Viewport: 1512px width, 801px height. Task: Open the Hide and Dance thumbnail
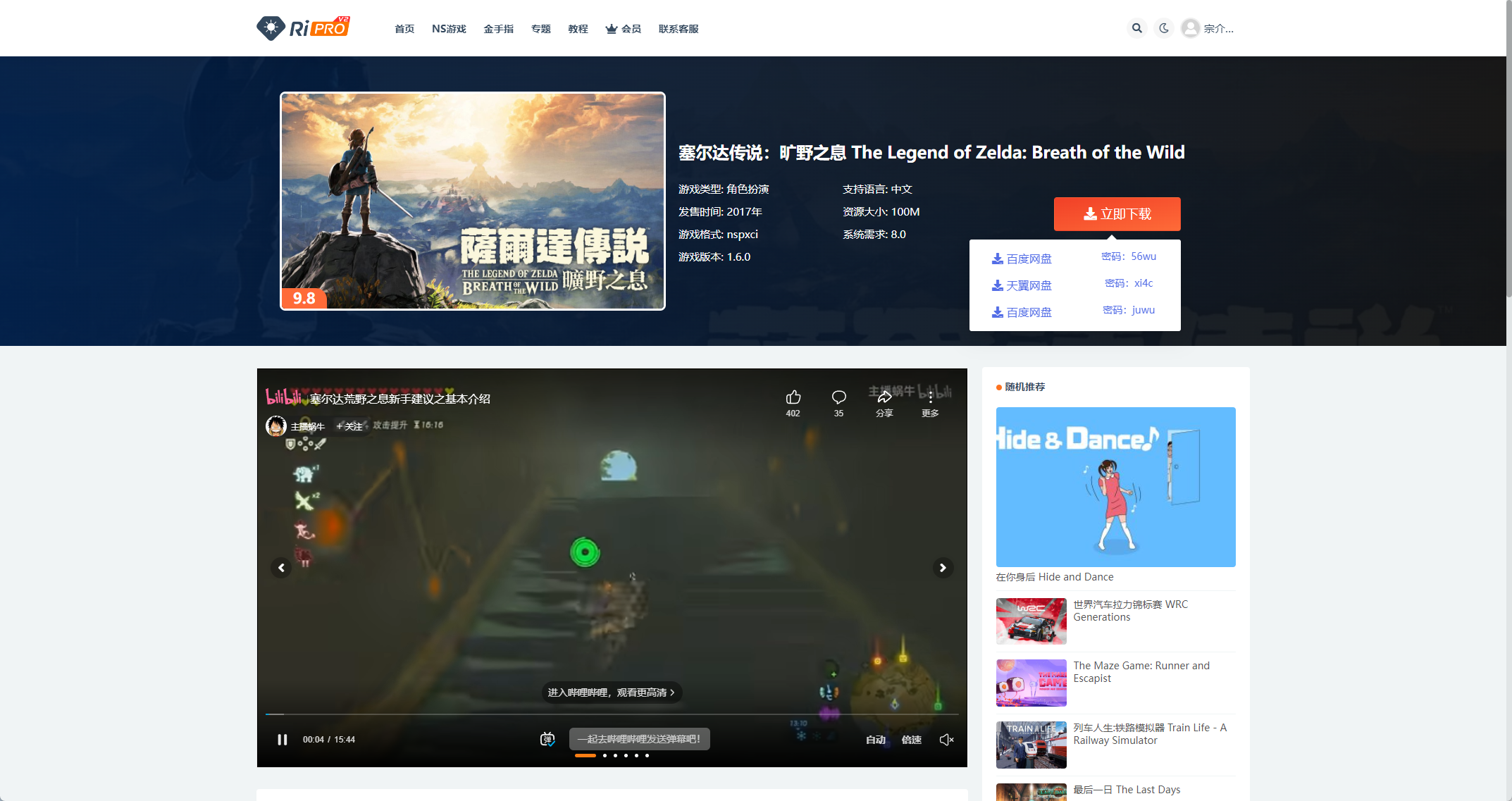click(x=1115, y=487)
